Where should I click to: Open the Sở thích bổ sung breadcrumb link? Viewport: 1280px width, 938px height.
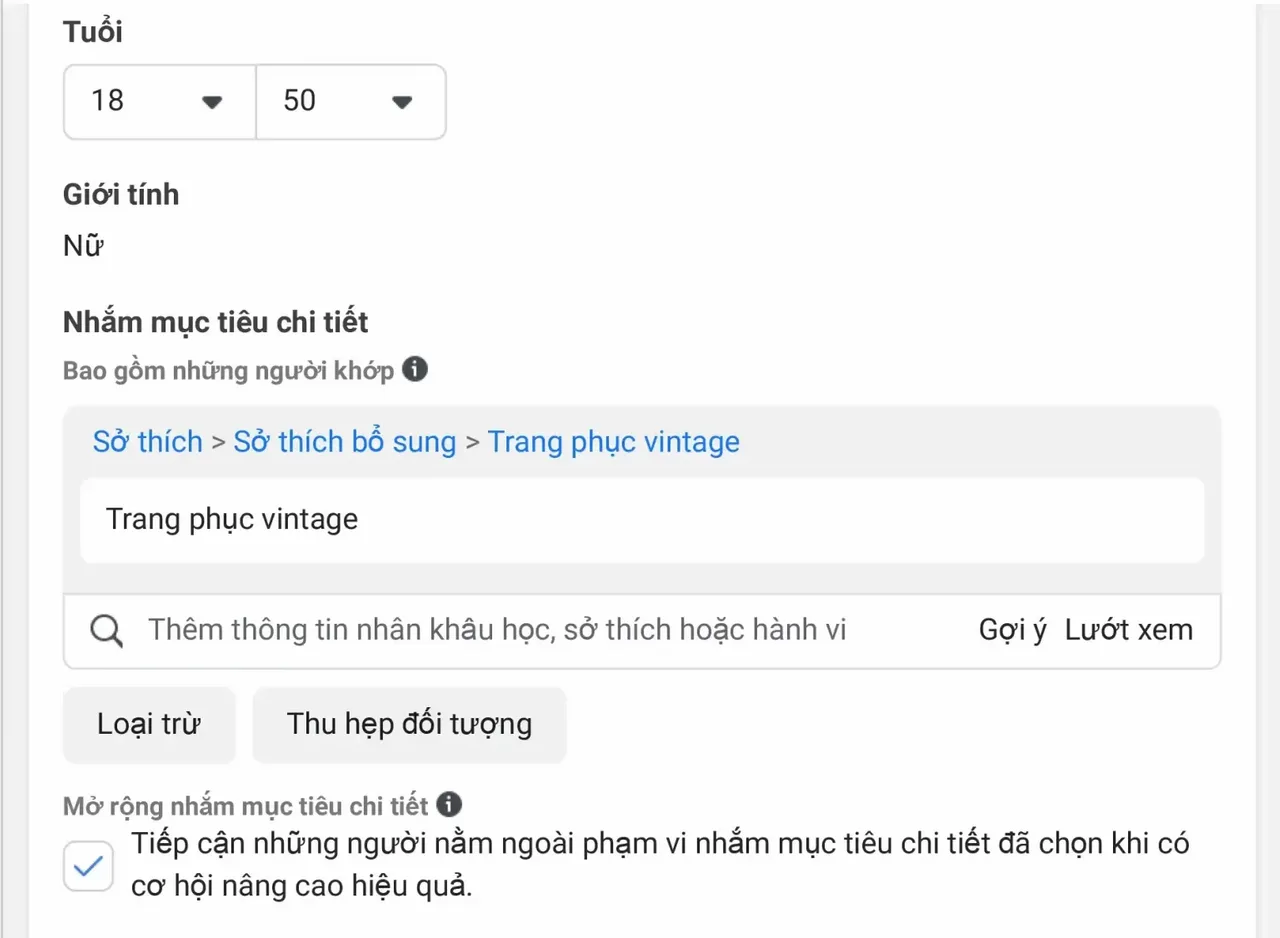click(x=345, y=442)
